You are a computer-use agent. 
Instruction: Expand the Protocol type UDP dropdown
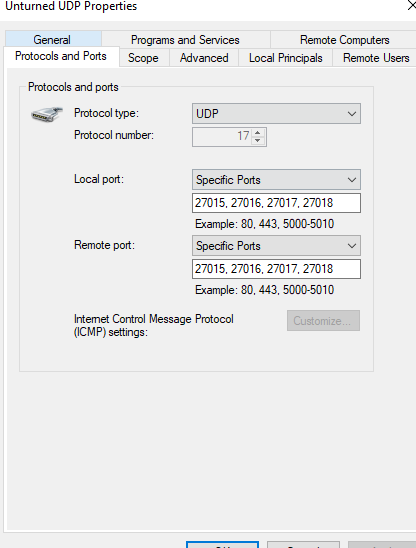point(276,114)
